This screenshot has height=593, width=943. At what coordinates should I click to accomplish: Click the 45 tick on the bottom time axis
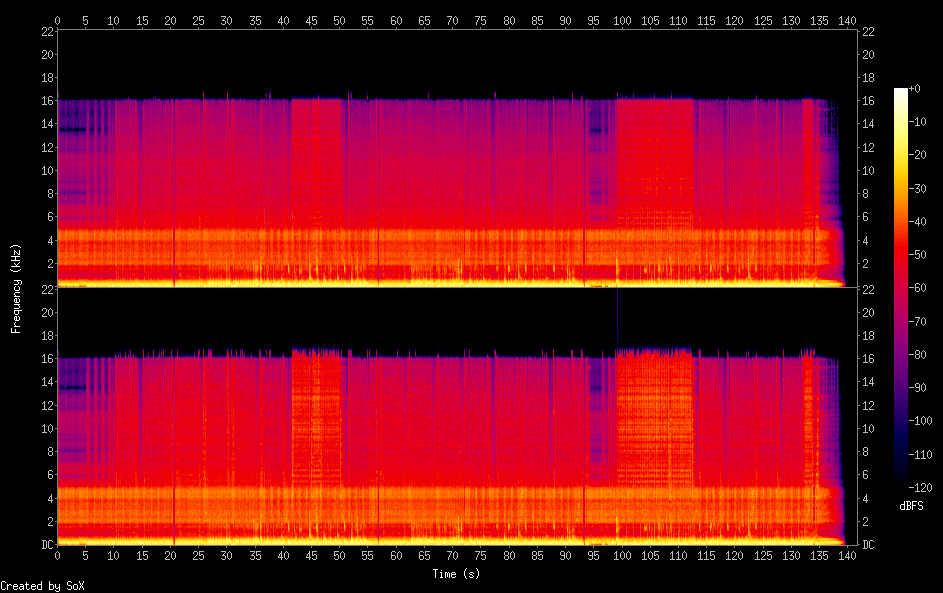click(312, 556)
